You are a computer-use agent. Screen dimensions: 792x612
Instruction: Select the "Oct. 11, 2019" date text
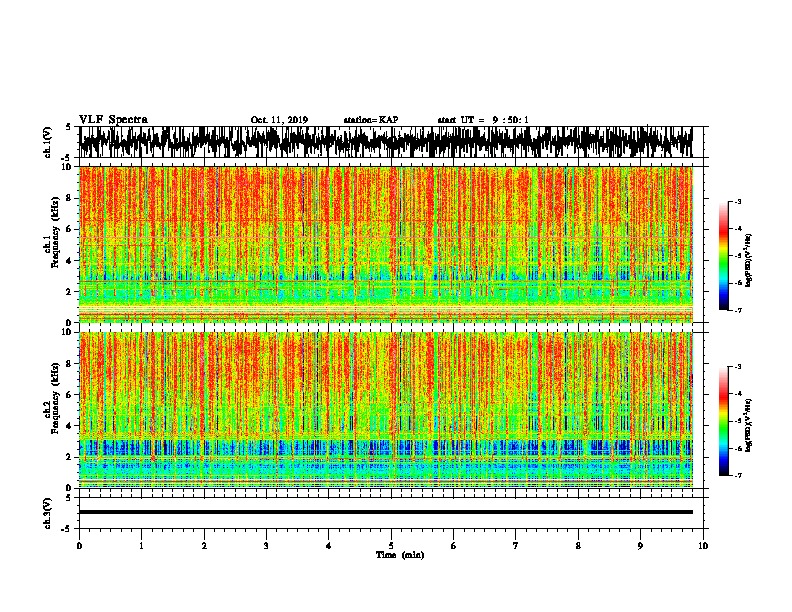[279, 120]
